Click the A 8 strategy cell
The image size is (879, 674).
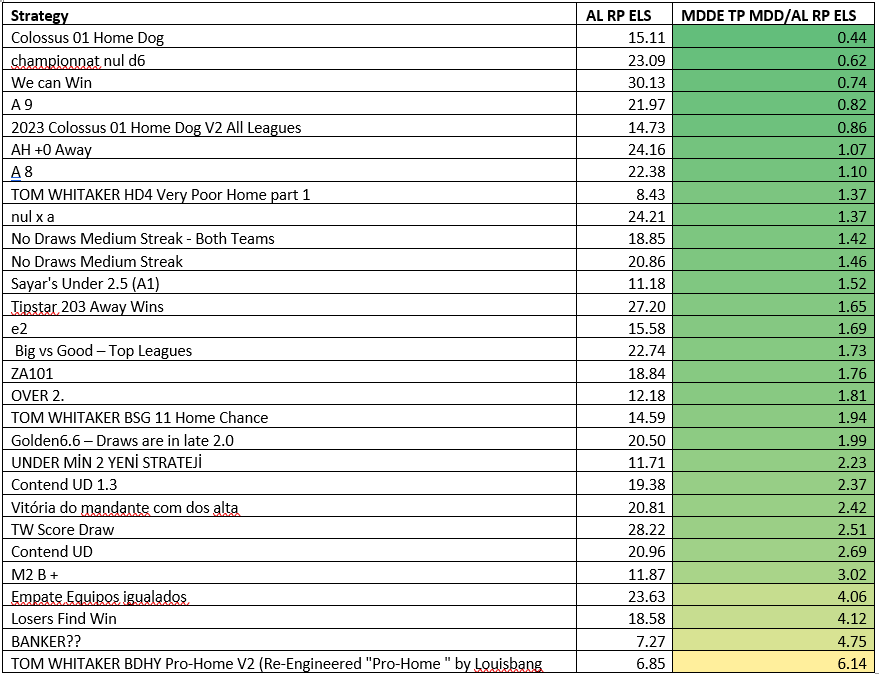click(x=289, y=172)
